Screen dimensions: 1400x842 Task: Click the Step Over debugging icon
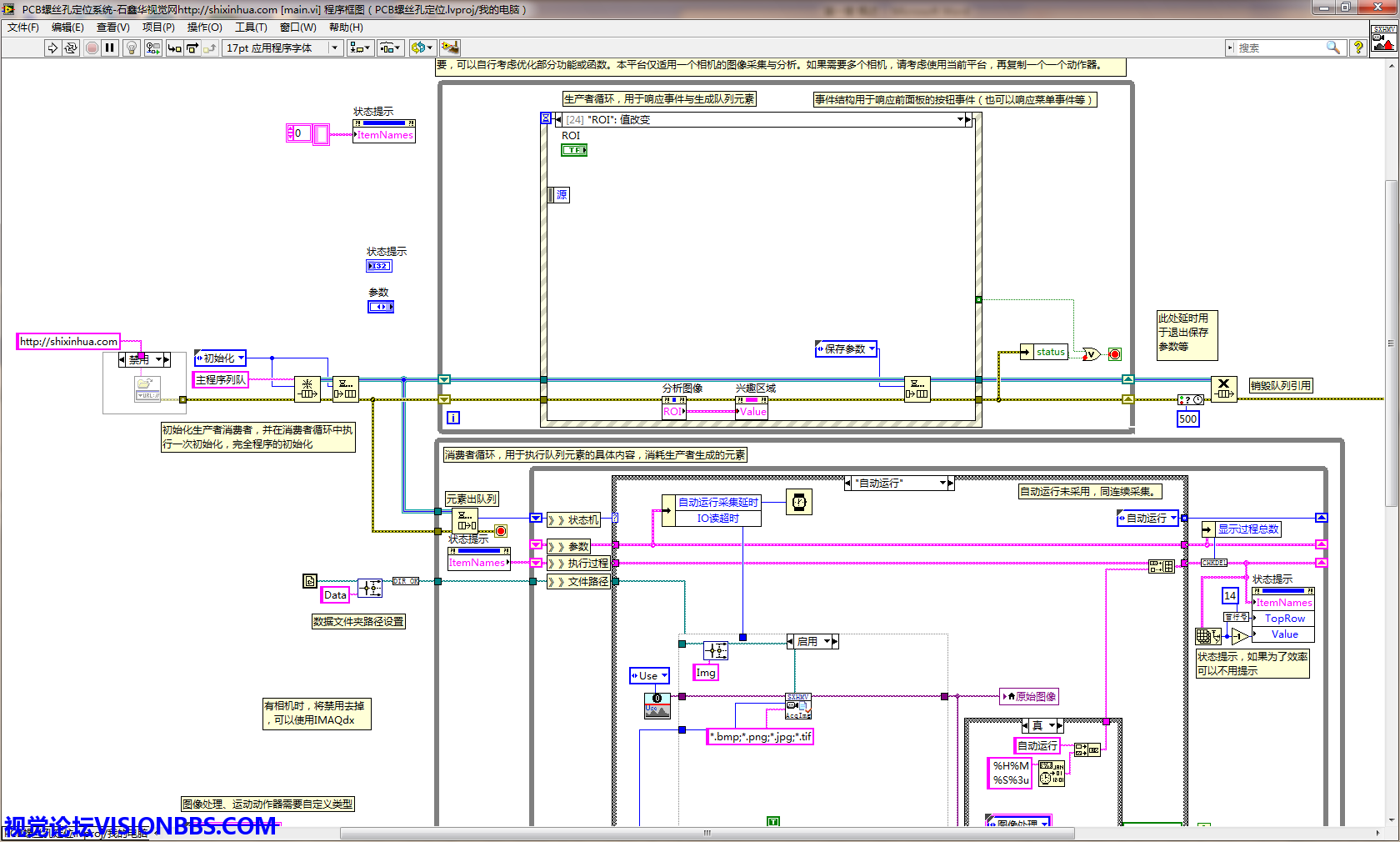(192, 48)
